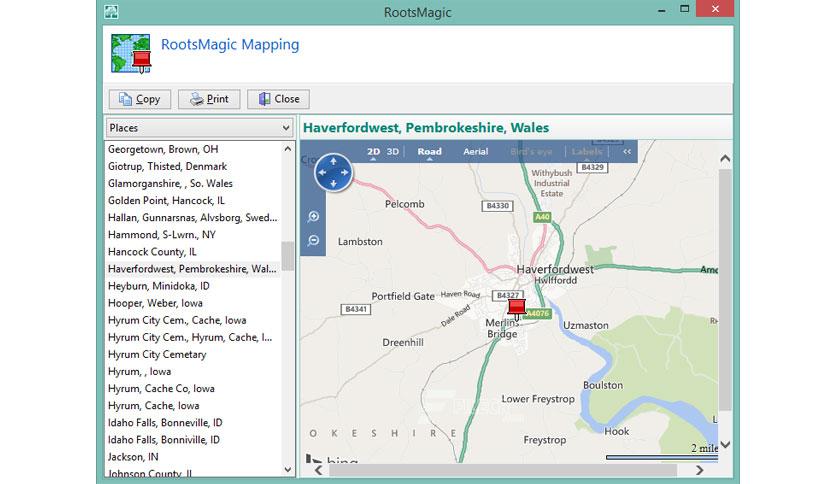Switch map to 2D mode

pyautogui.click(x=373, y=151)
